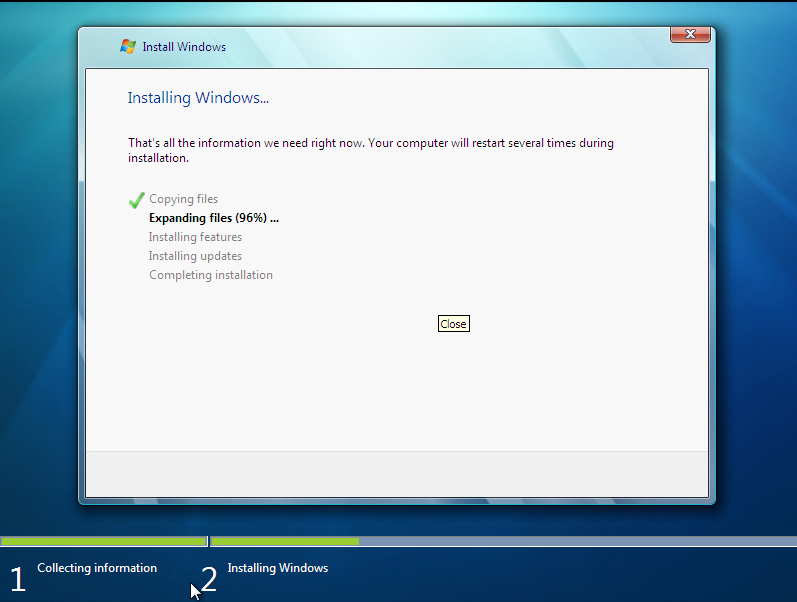Click the 'Installing Windows...' heading

(x=198, y=98)
